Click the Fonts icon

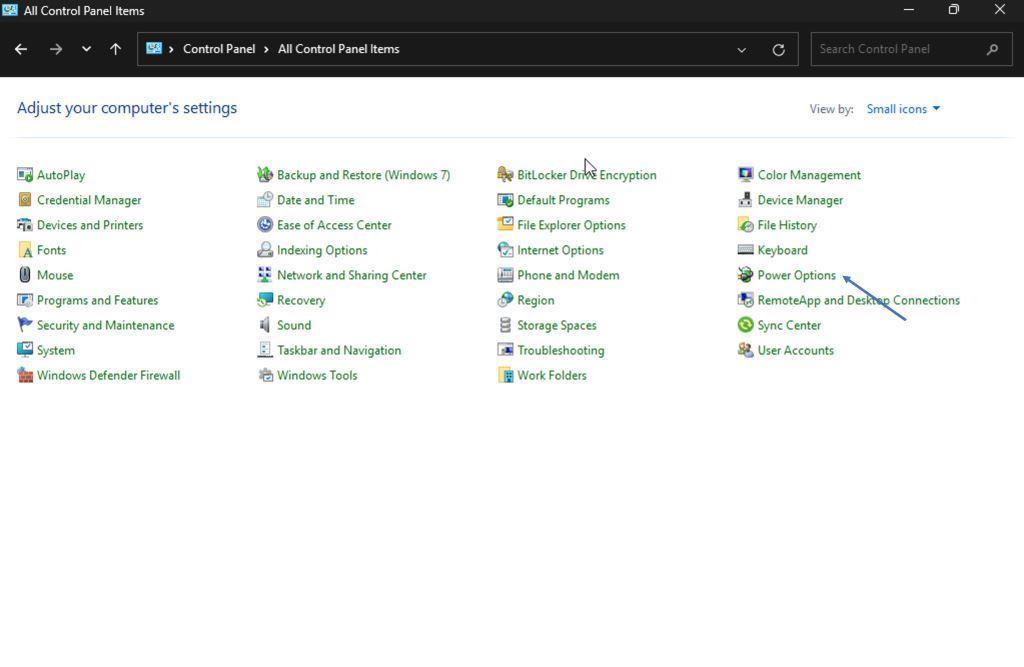pyautogui.click(x=25, y=250)
